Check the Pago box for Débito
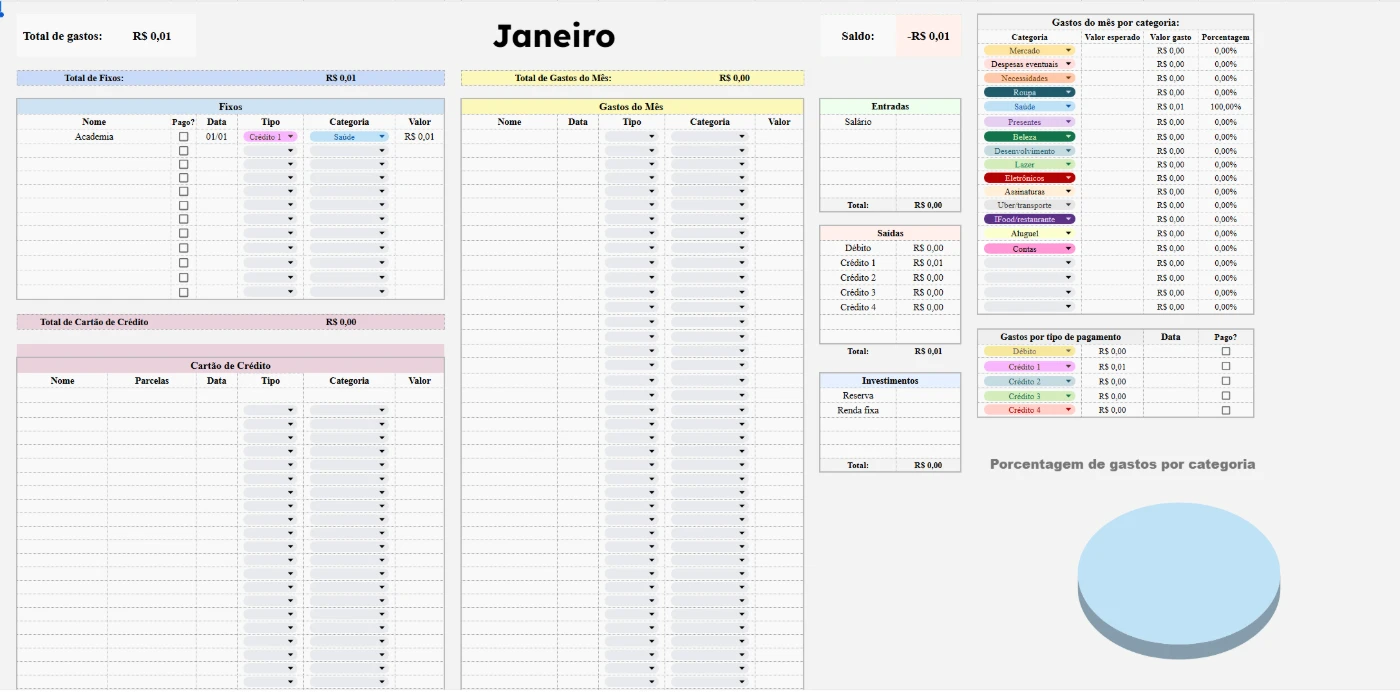1400x696 pixels. pos(1226,352)
